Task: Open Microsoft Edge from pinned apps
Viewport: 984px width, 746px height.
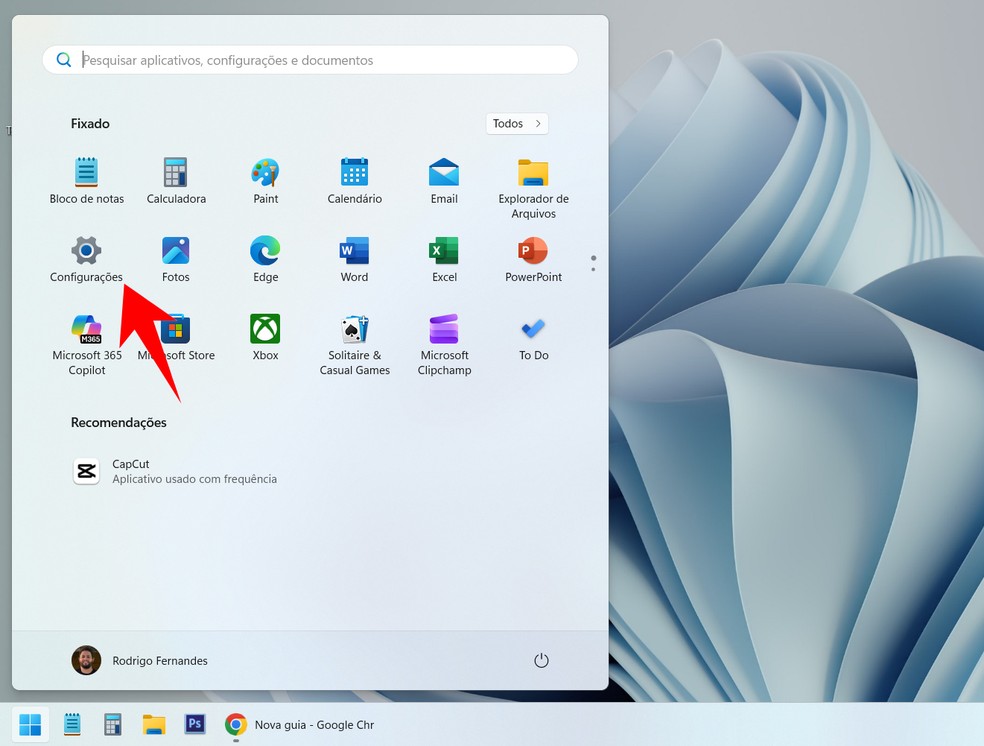Action: (265, 259)
